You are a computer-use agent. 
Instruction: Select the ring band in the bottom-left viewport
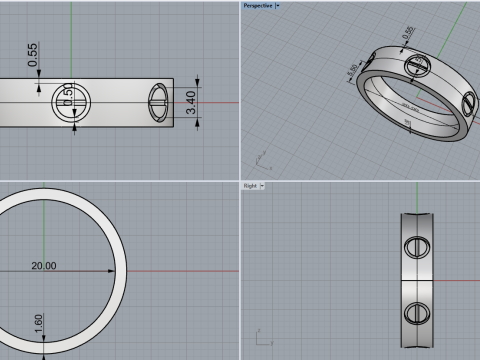pyautogui.click(x=120, y=271)
